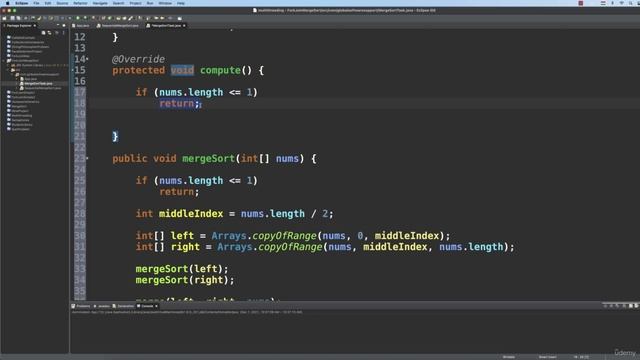Close the Package Explorer view
Screen dimensions: 640x360
[35, 26]
